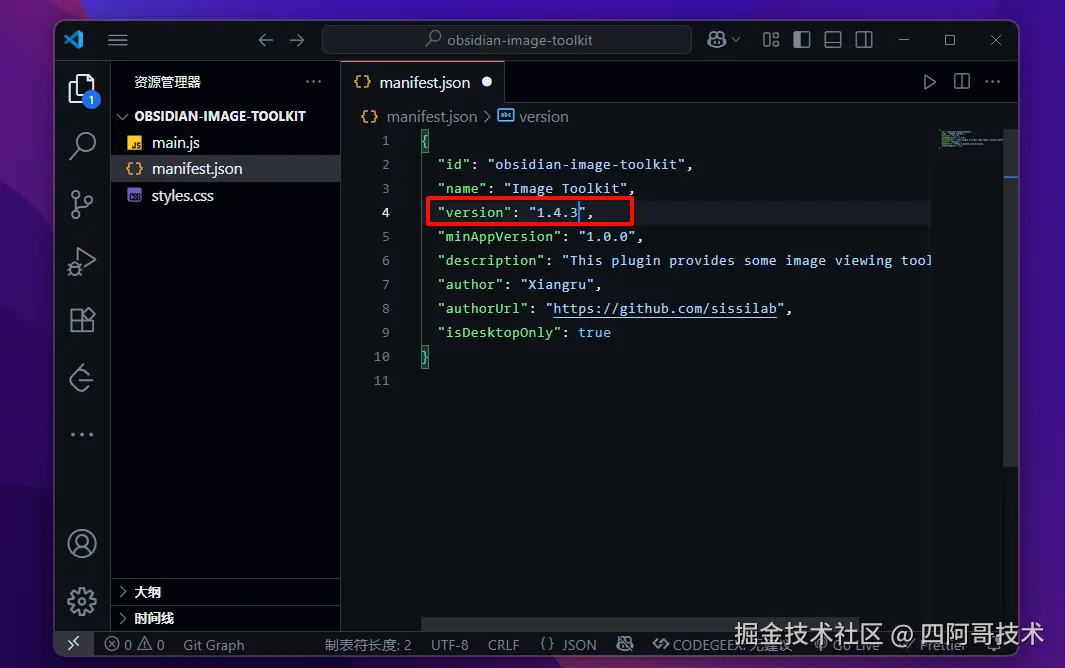Open remote window button in status bar

73,643
